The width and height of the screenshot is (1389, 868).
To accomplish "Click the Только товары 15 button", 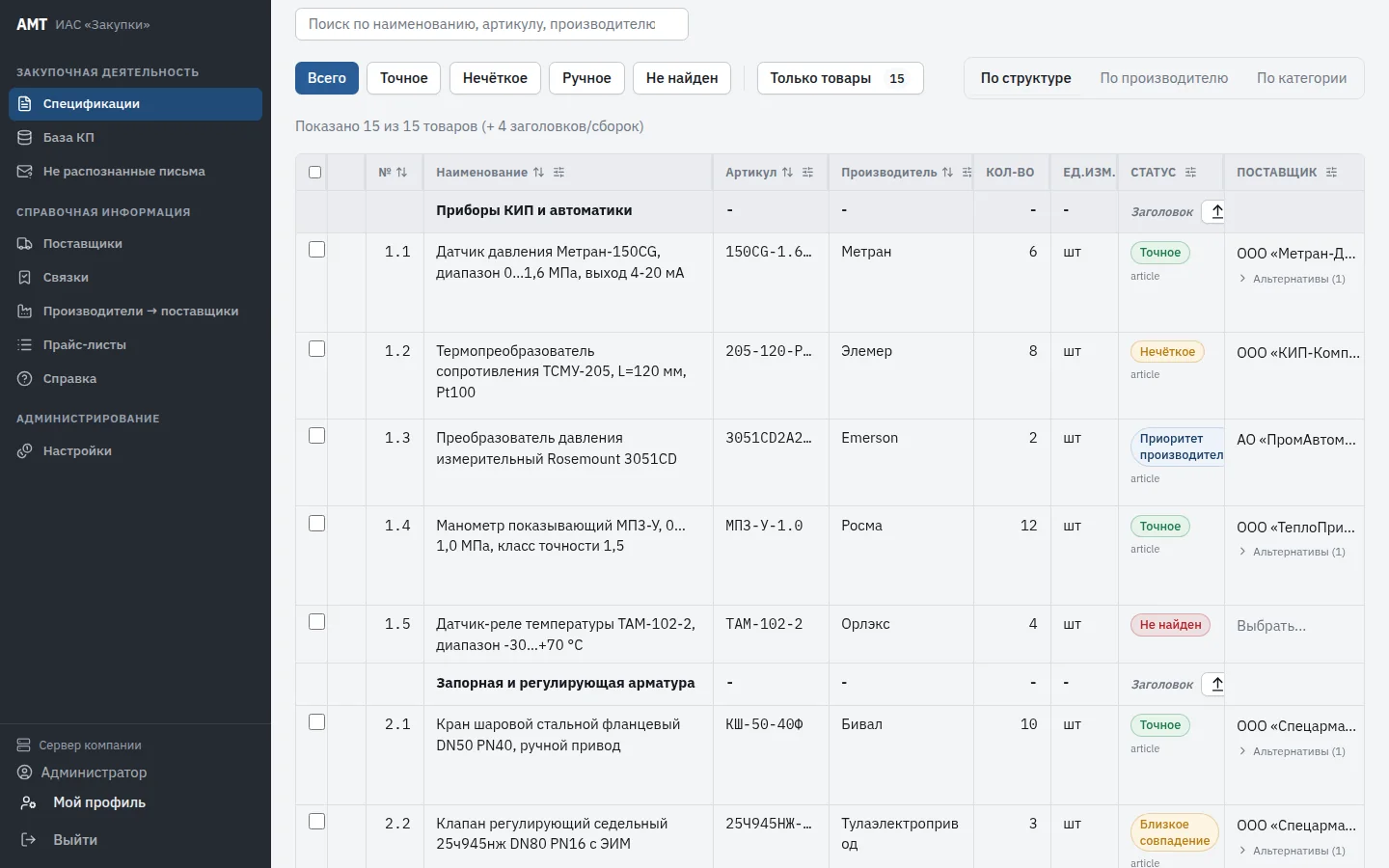I will (x=840, y=78).
